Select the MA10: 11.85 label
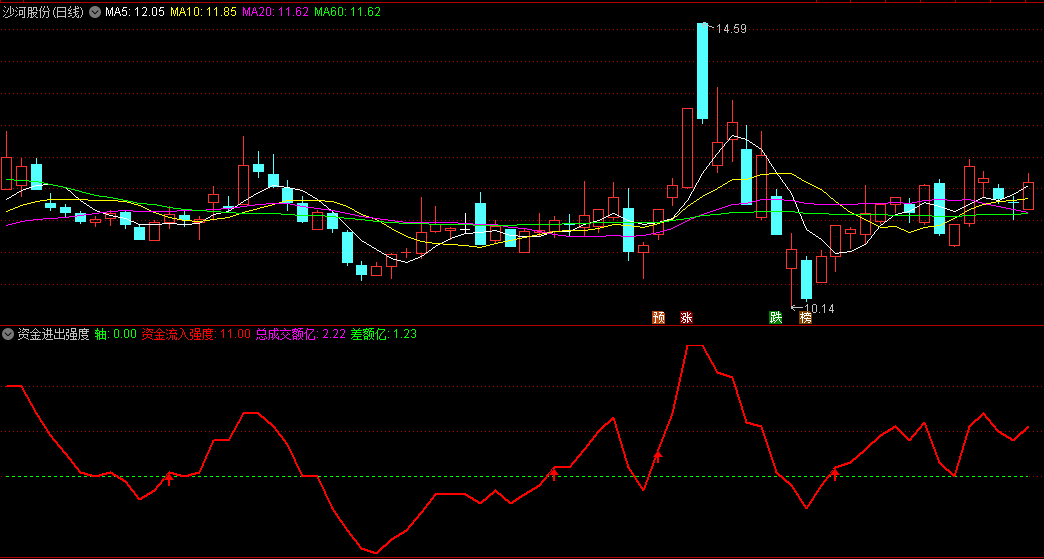This screenshot has height=559, width=1044. [203, 12]
